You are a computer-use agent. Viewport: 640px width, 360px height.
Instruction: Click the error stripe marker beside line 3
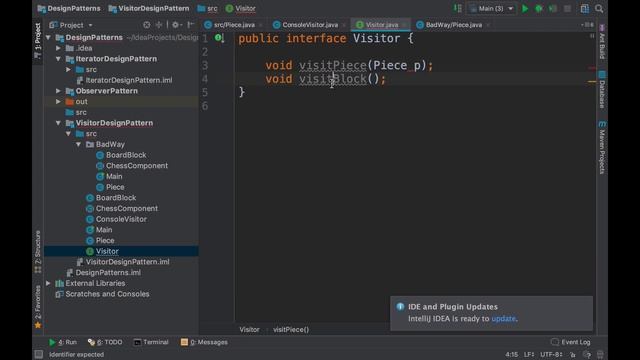coord(592,68)
